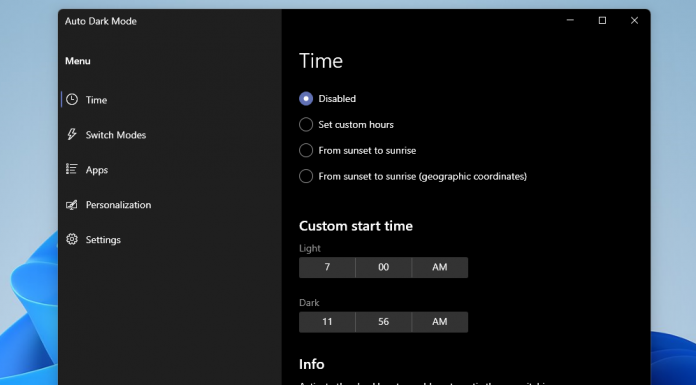Viewport: 696px width, 385px height.
Task: Click the Time page title
Action: point(321,61)
